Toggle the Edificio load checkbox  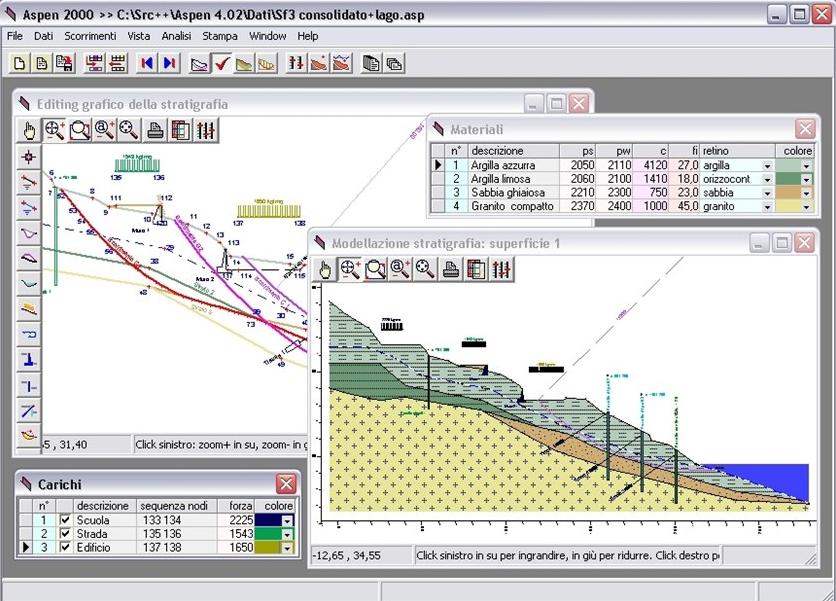click(x=65, y=548)
